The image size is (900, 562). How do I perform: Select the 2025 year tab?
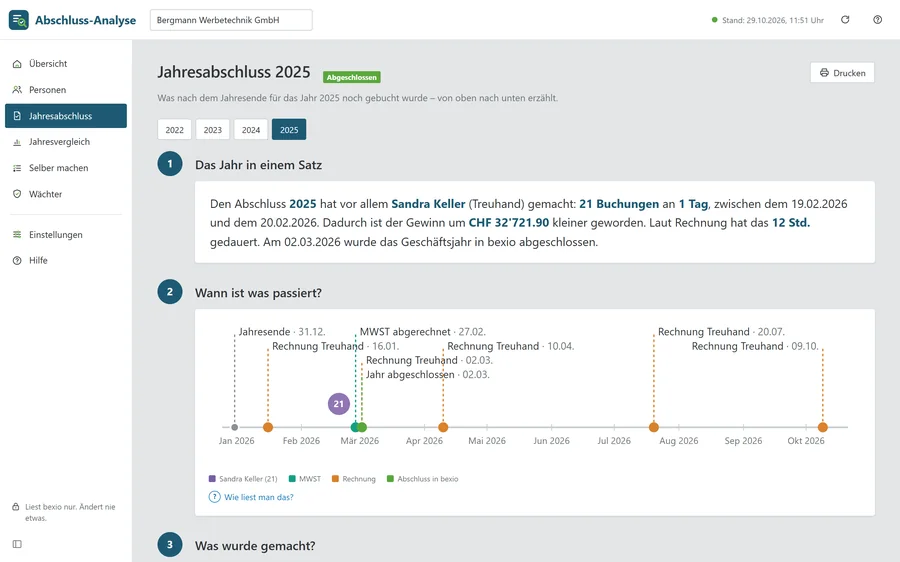tap(289, 130)
